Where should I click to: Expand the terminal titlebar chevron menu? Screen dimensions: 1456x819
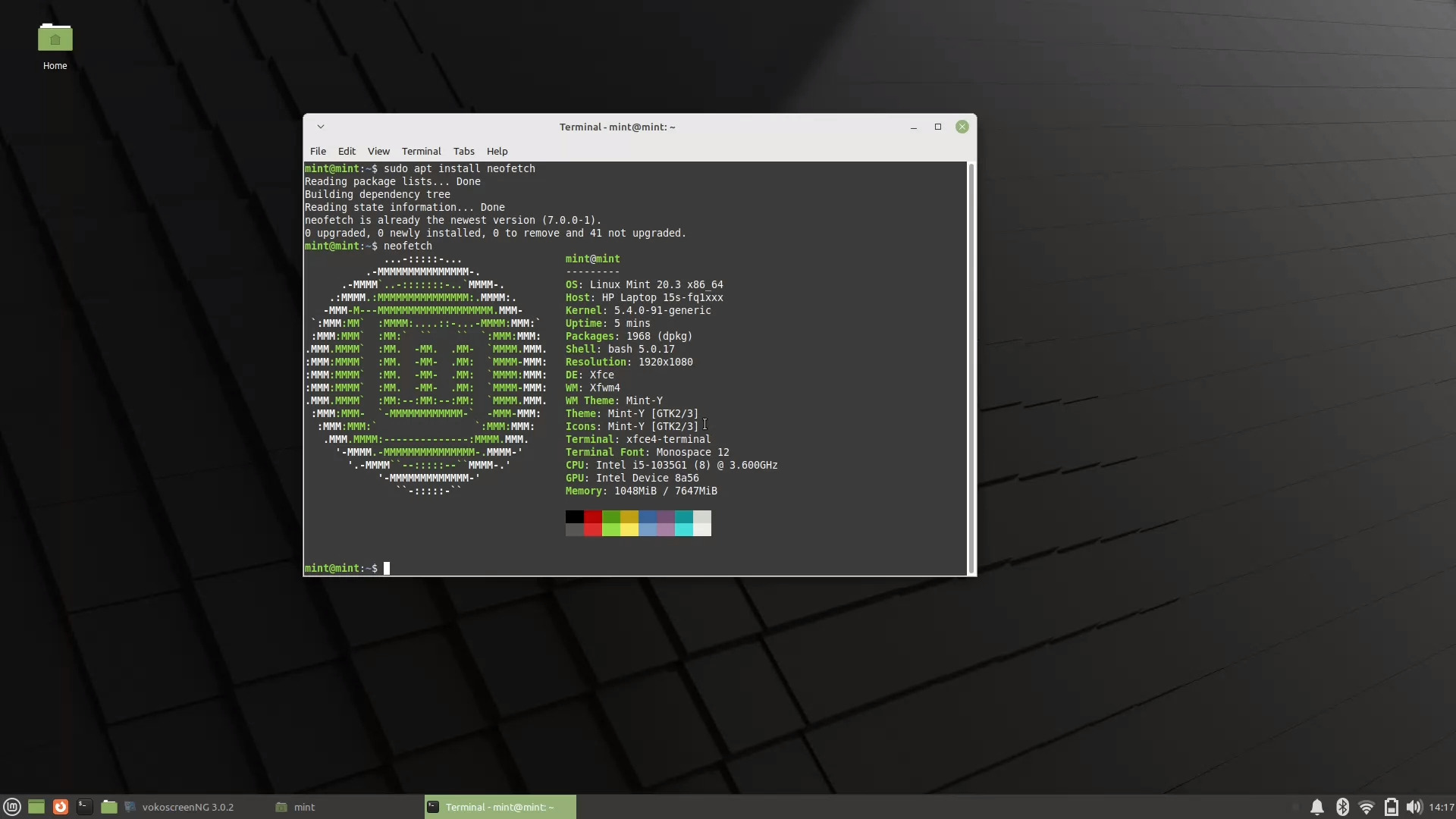tap(321, 127)
